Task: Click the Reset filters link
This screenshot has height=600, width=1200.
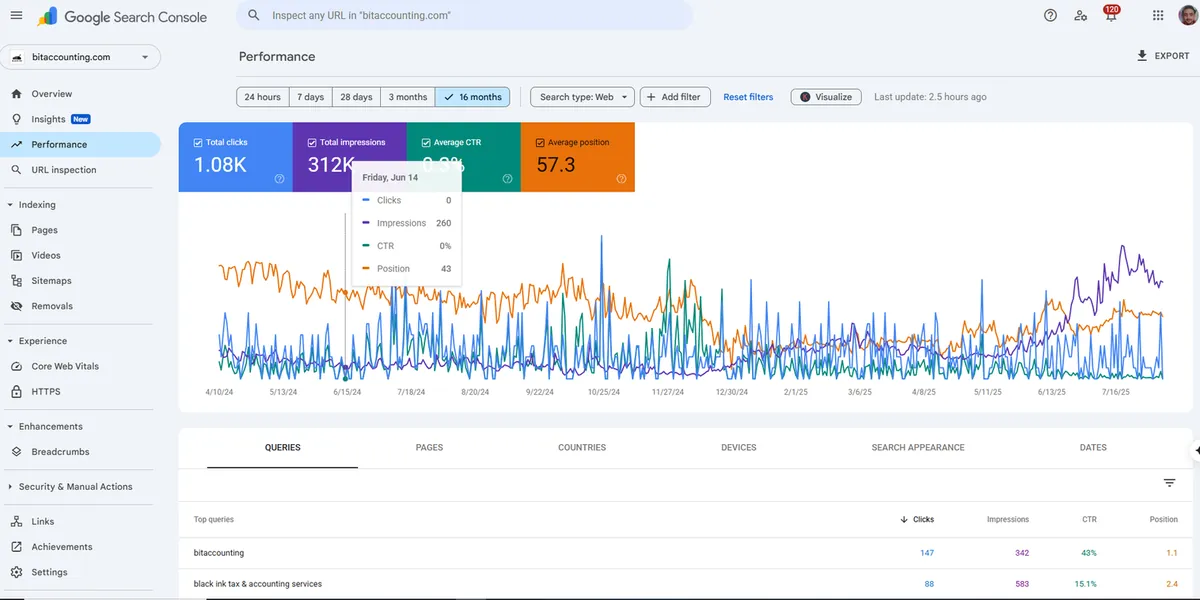Action: 748,97
